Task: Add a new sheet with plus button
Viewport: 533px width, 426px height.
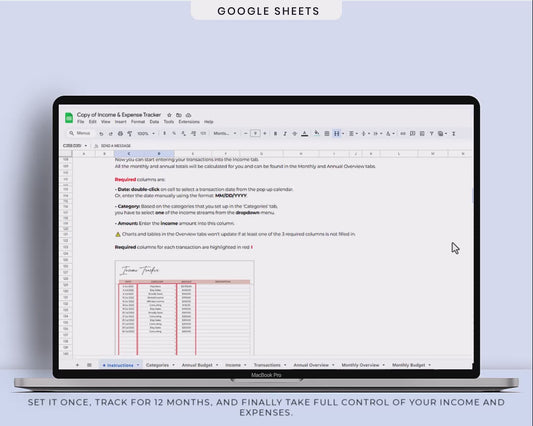Action: click(x=77, y=365)
